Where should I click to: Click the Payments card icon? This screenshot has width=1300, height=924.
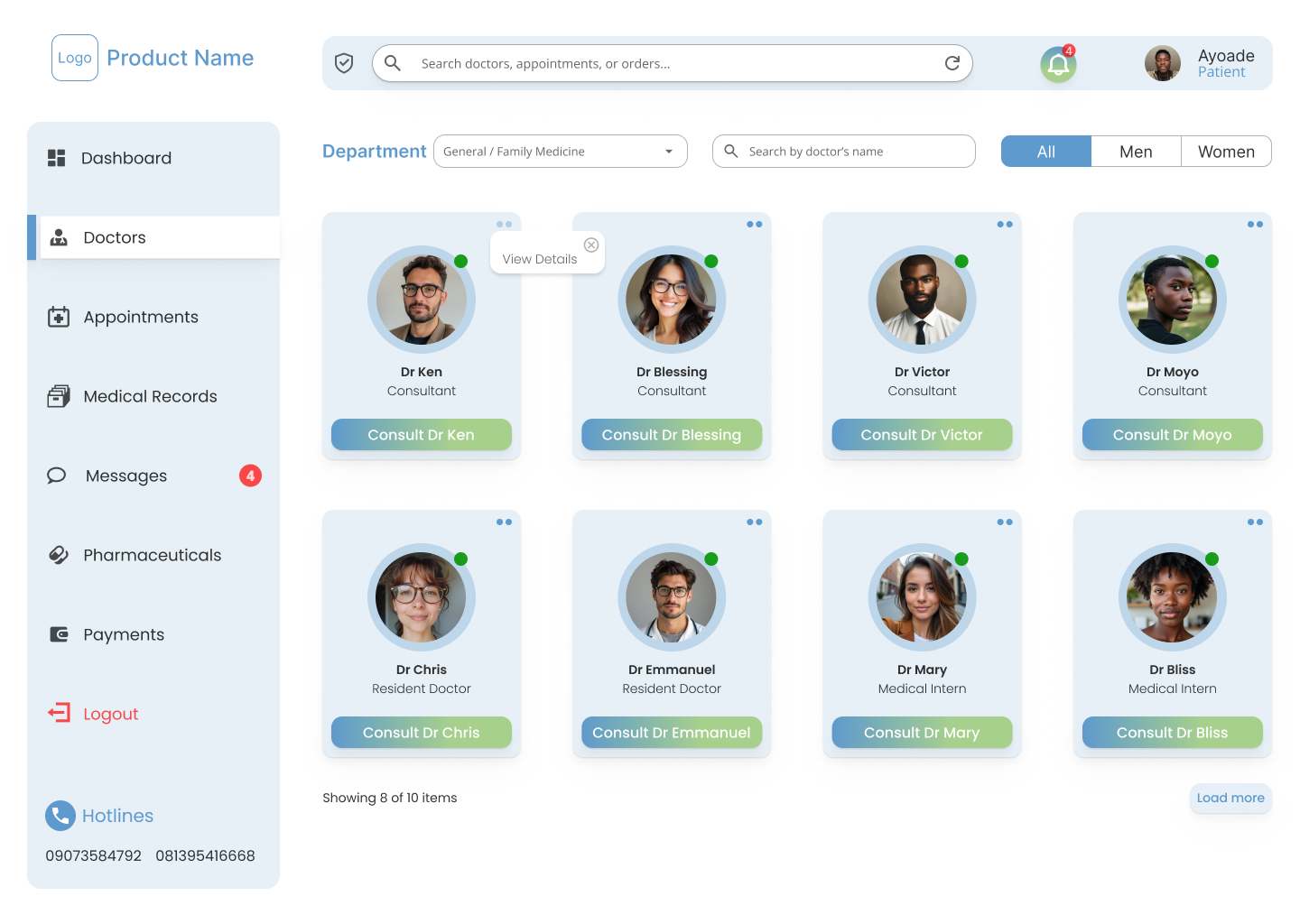[x=58, y=634]
